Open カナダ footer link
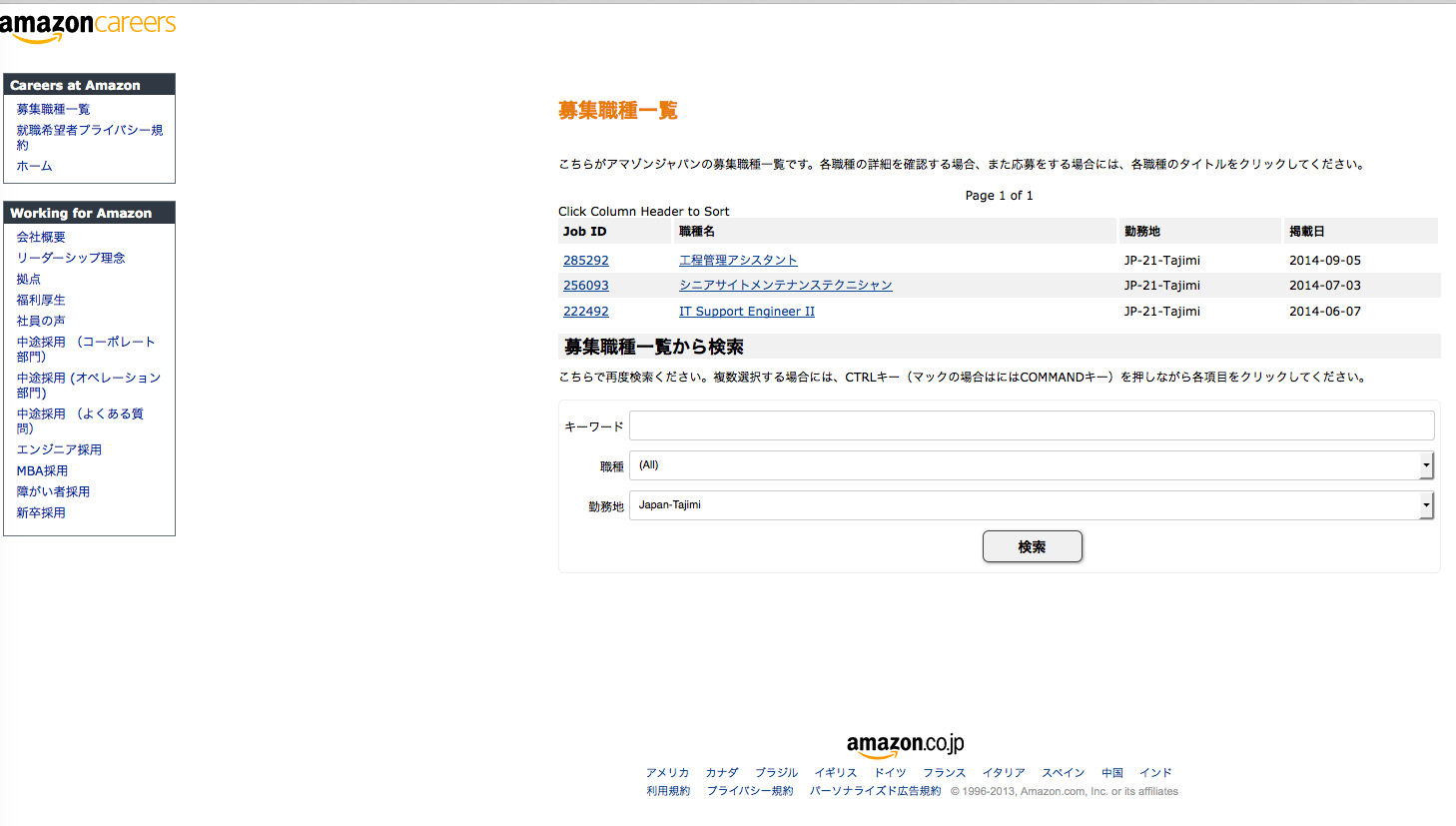1456x826 pixels. (722, 772)
